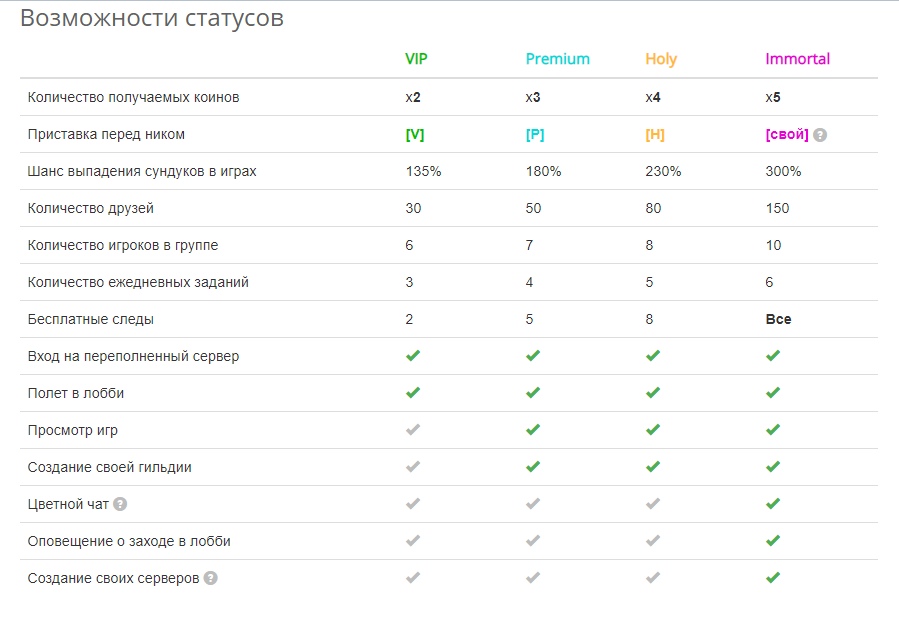The width and height of the screenshot is (899, 628).
Task: Click the green Immortal checkmark for Цветной чат
Action: 773,504
